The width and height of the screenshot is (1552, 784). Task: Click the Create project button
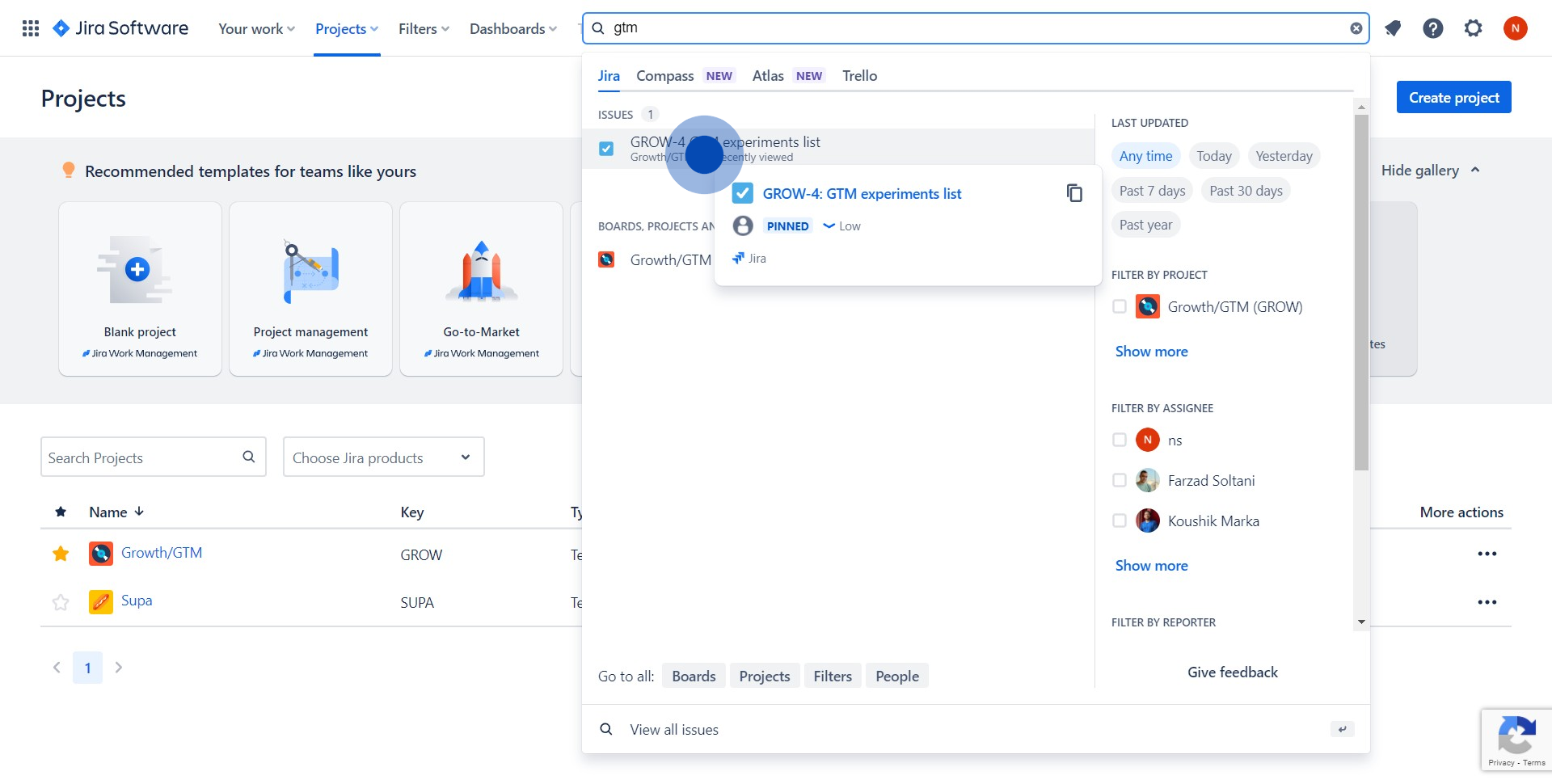click(1453, 97)
